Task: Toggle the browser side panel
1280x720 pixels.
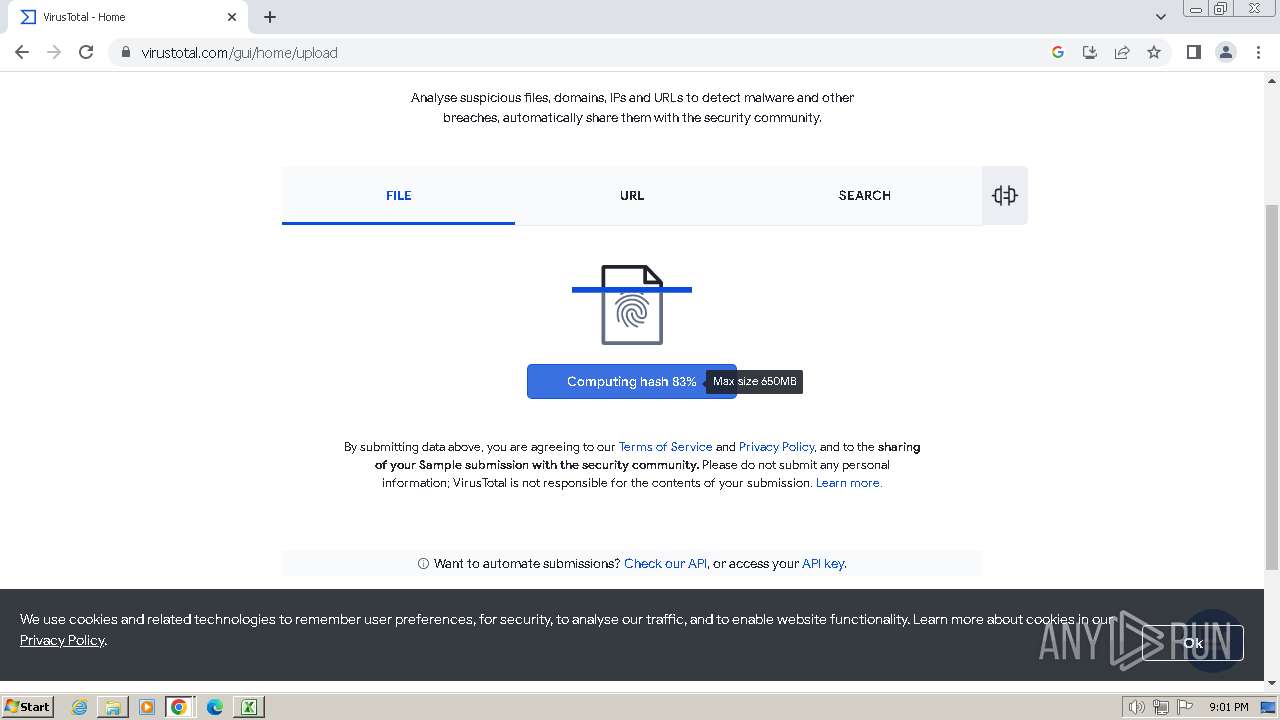Action: point(1193,52)
